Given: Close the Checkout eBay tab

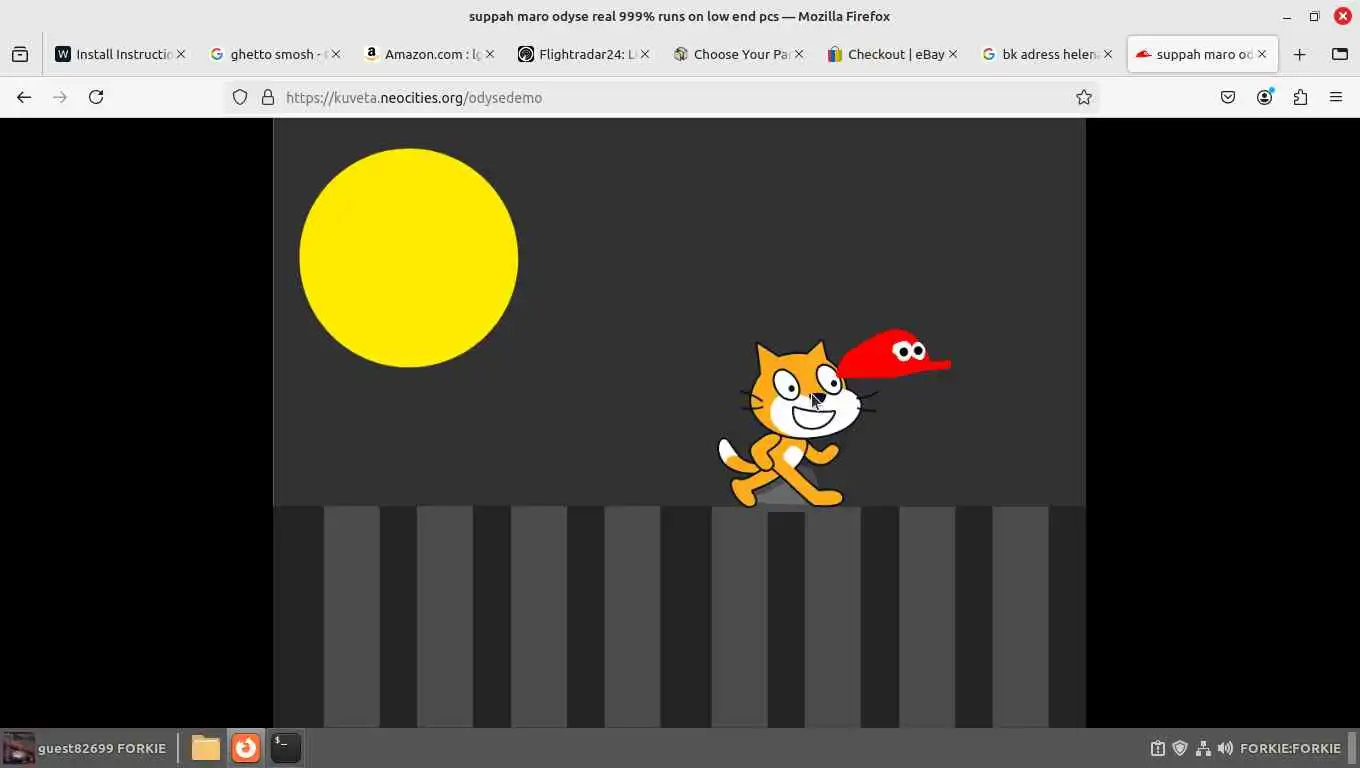Looking at the screenshot, I should 952,54.
